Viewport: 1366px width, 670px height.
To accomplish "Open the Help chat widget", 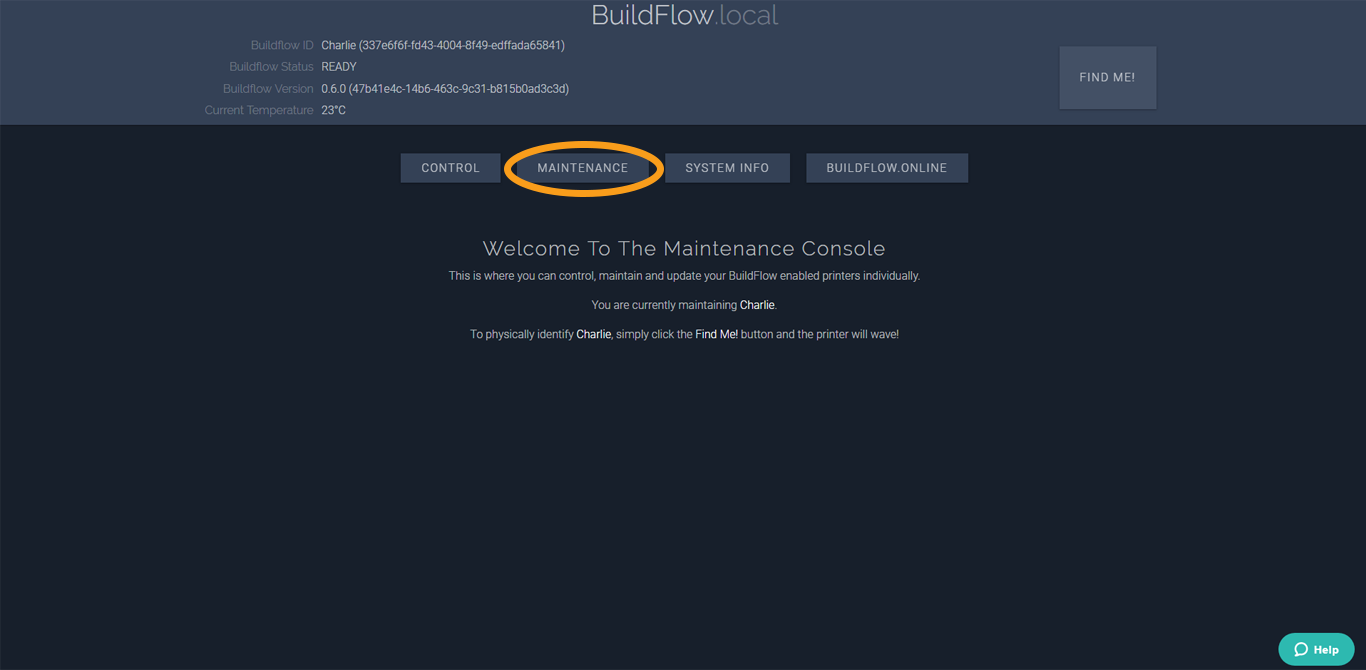I will coord(1316,649).
